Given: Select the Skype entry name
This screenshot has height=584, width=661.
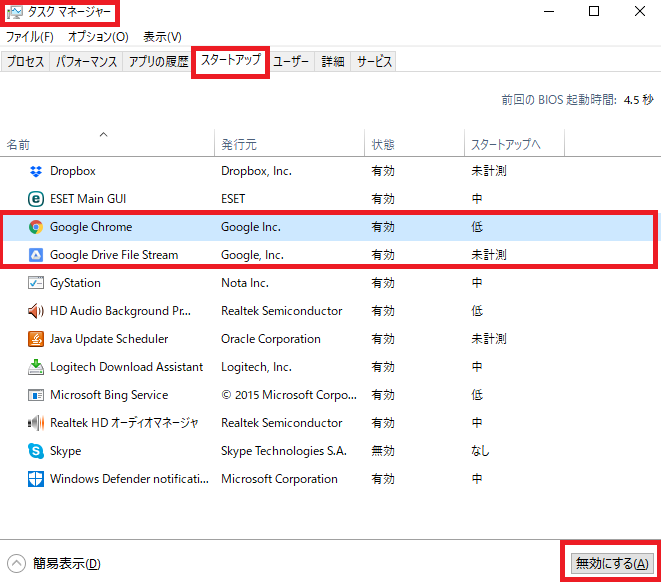Looking at the screenshot, I should (65, 451).
